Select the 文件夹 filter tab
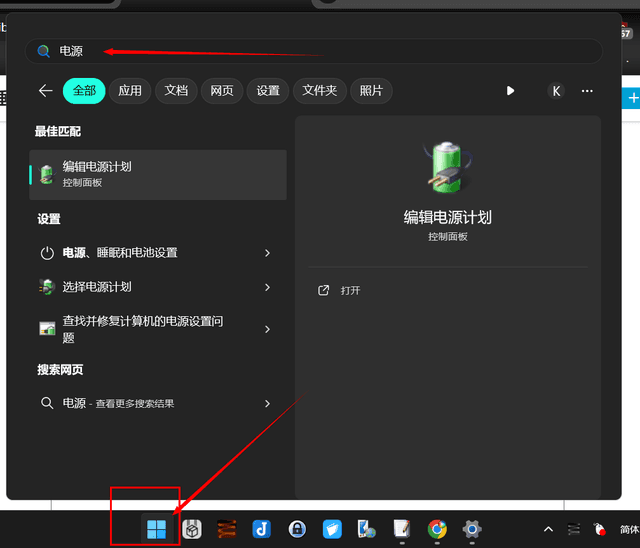 coord(320,91)
